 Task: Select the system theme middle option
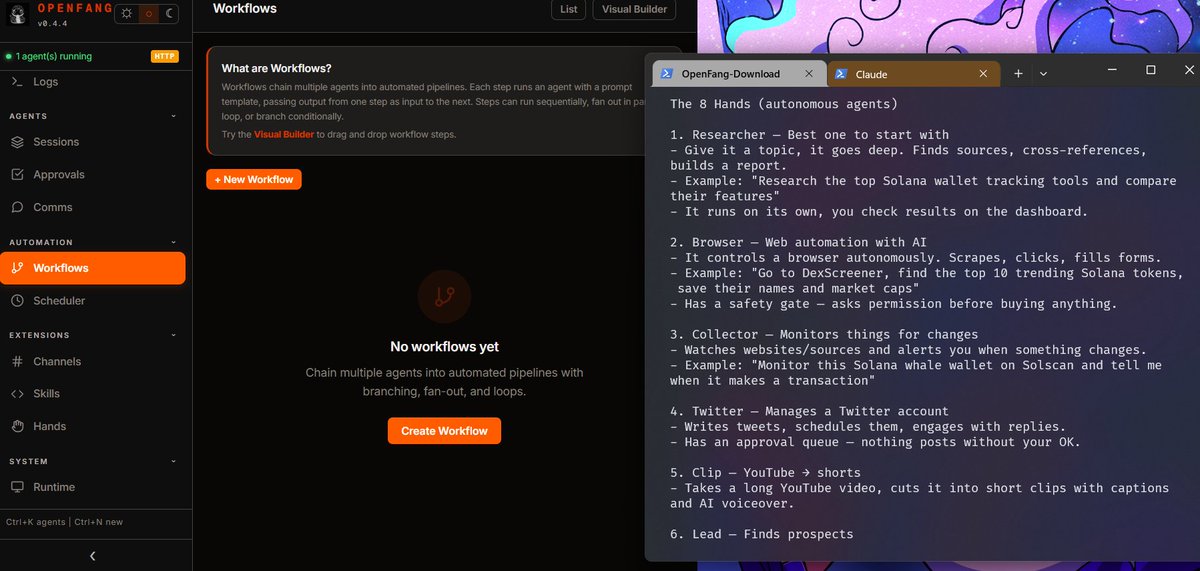(x=148, y=14)
